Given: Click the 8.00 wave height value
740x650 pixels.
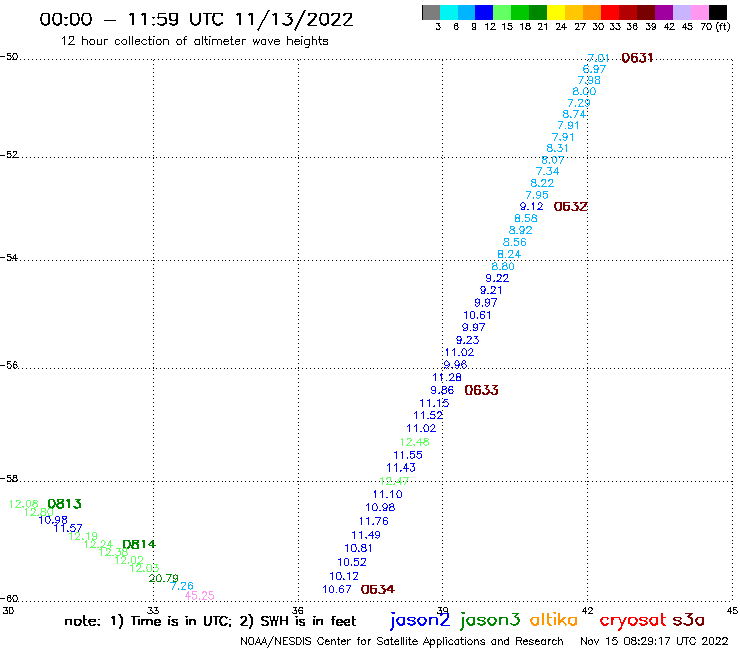Looking at the screenshot, I should point(584,92).
